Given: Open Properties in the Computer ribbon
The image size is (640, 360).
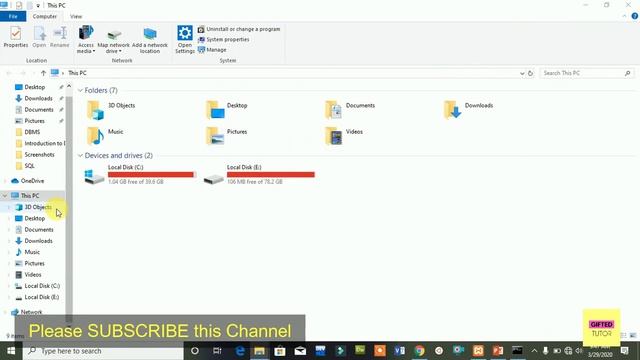Looking at the screenshot, I should [16, 37].
